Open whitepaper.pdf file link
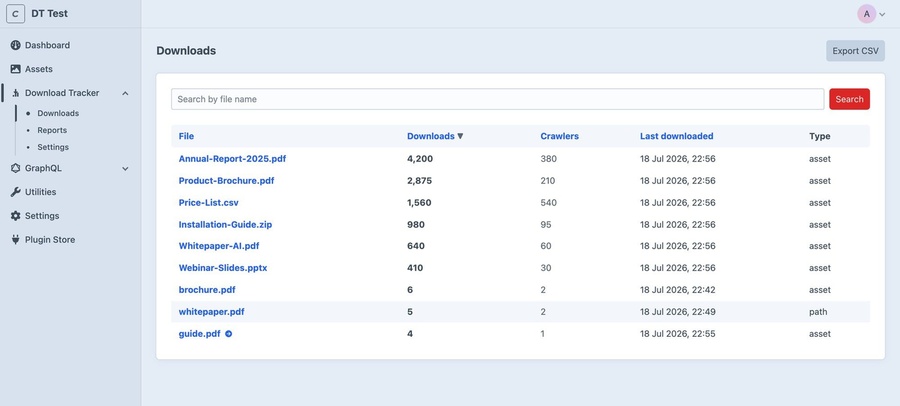Viewport: 900px width, 406px height. coord(211,312)
